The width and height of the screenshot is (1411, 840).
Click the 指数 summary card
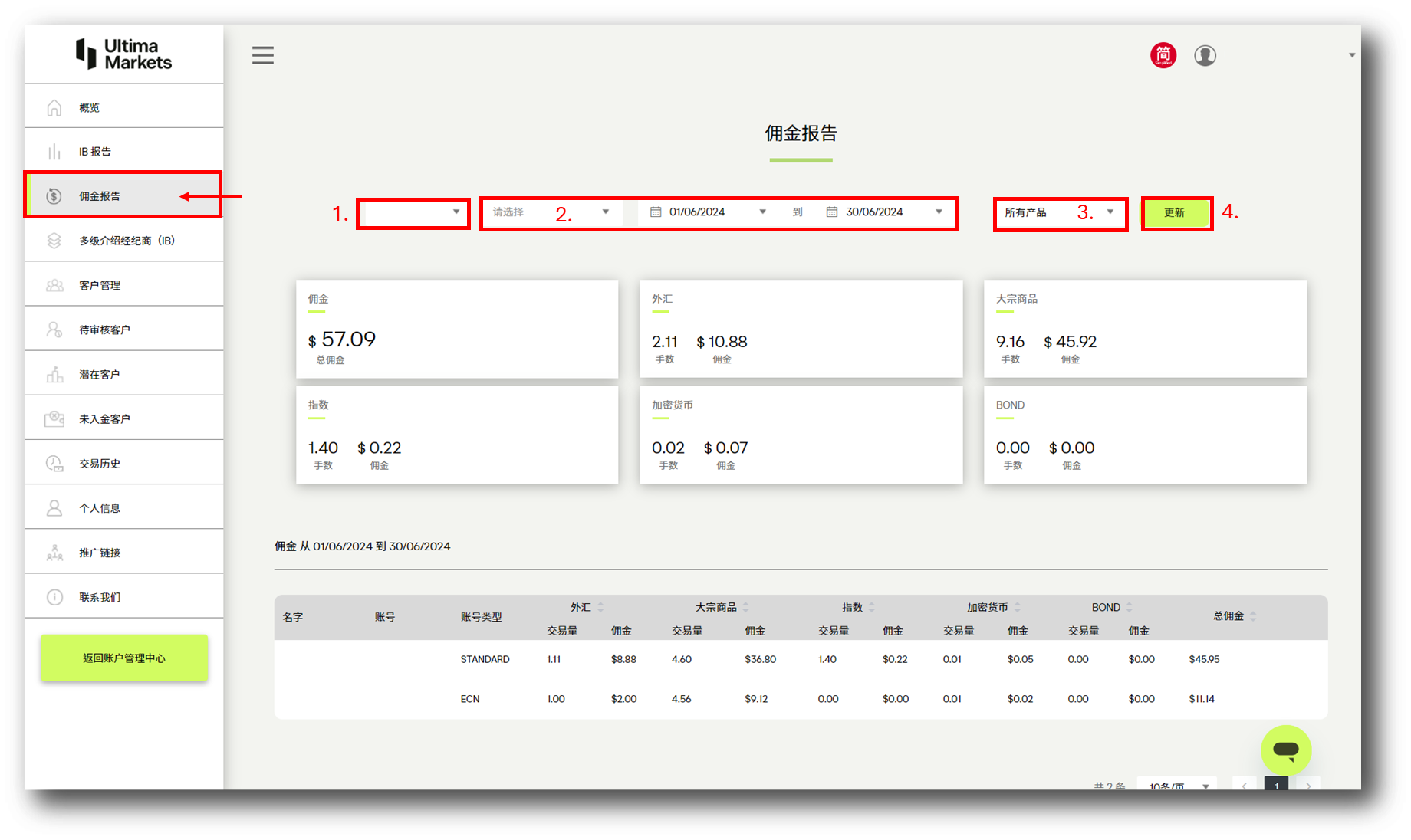coord(457,435)
